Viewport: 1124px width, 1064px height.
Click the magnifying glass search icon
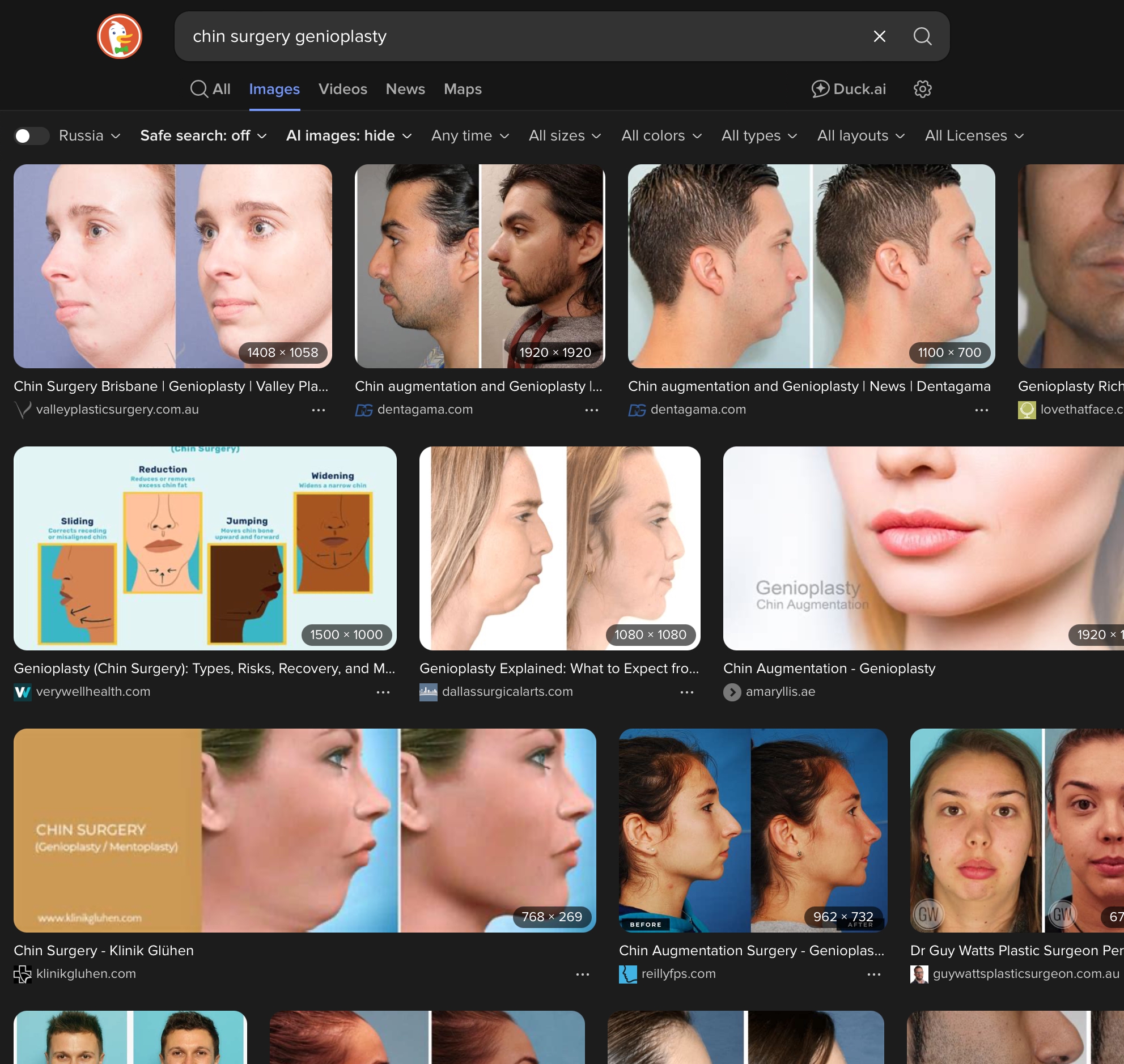tap(922, 36)
